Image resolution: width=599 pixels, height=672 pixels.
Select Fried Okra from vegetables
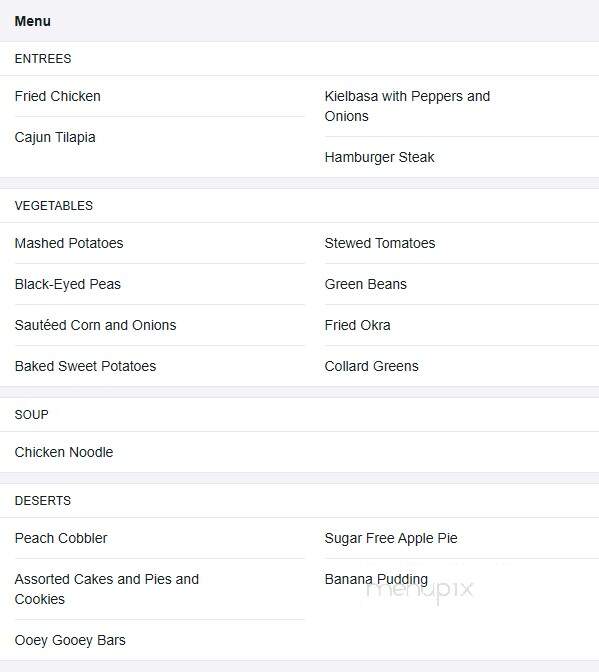[x=357, y=325]
